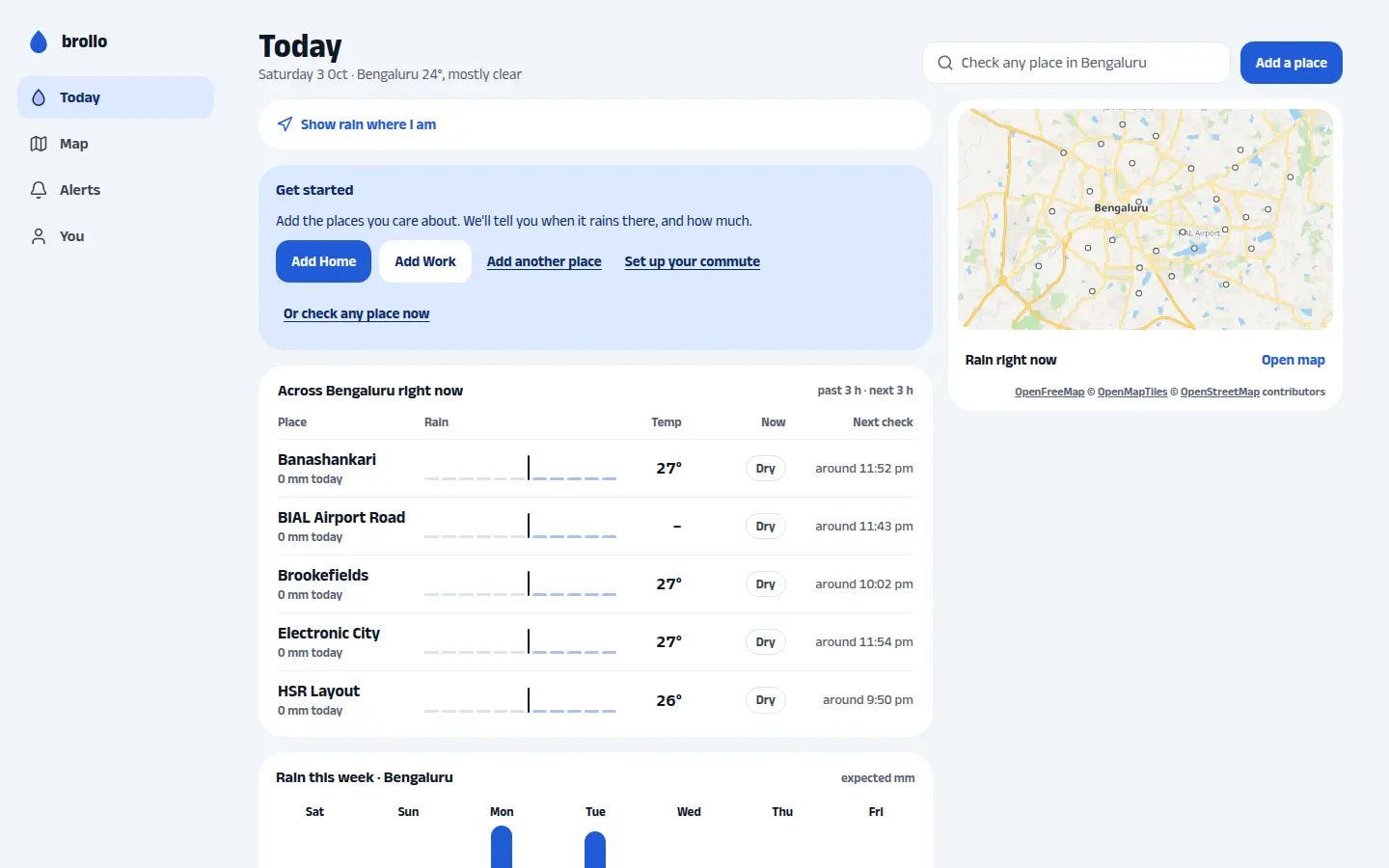Click the search magnifier icon
The width and height of the screenshot is (1389, 868).
coord(945,63)
